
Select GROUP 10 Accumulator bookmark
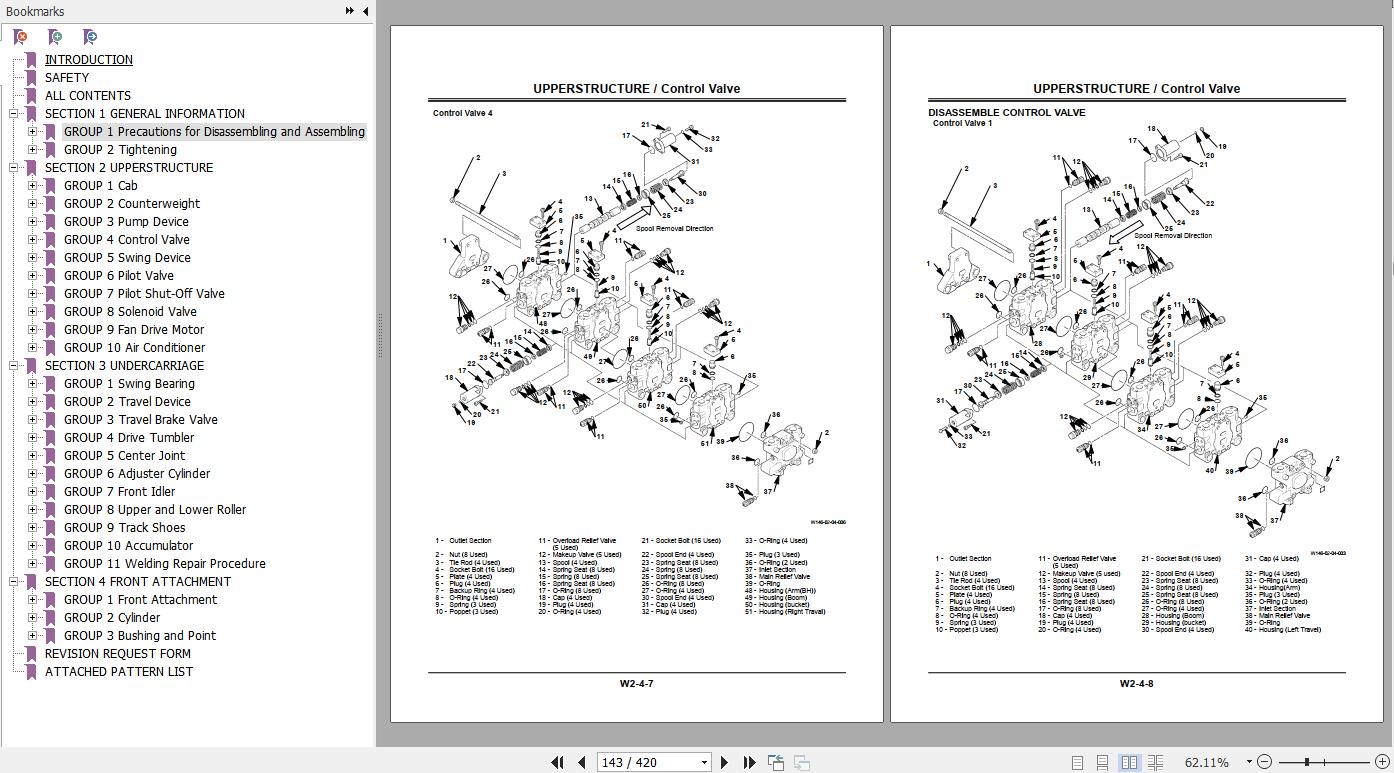tap(129, 545)
